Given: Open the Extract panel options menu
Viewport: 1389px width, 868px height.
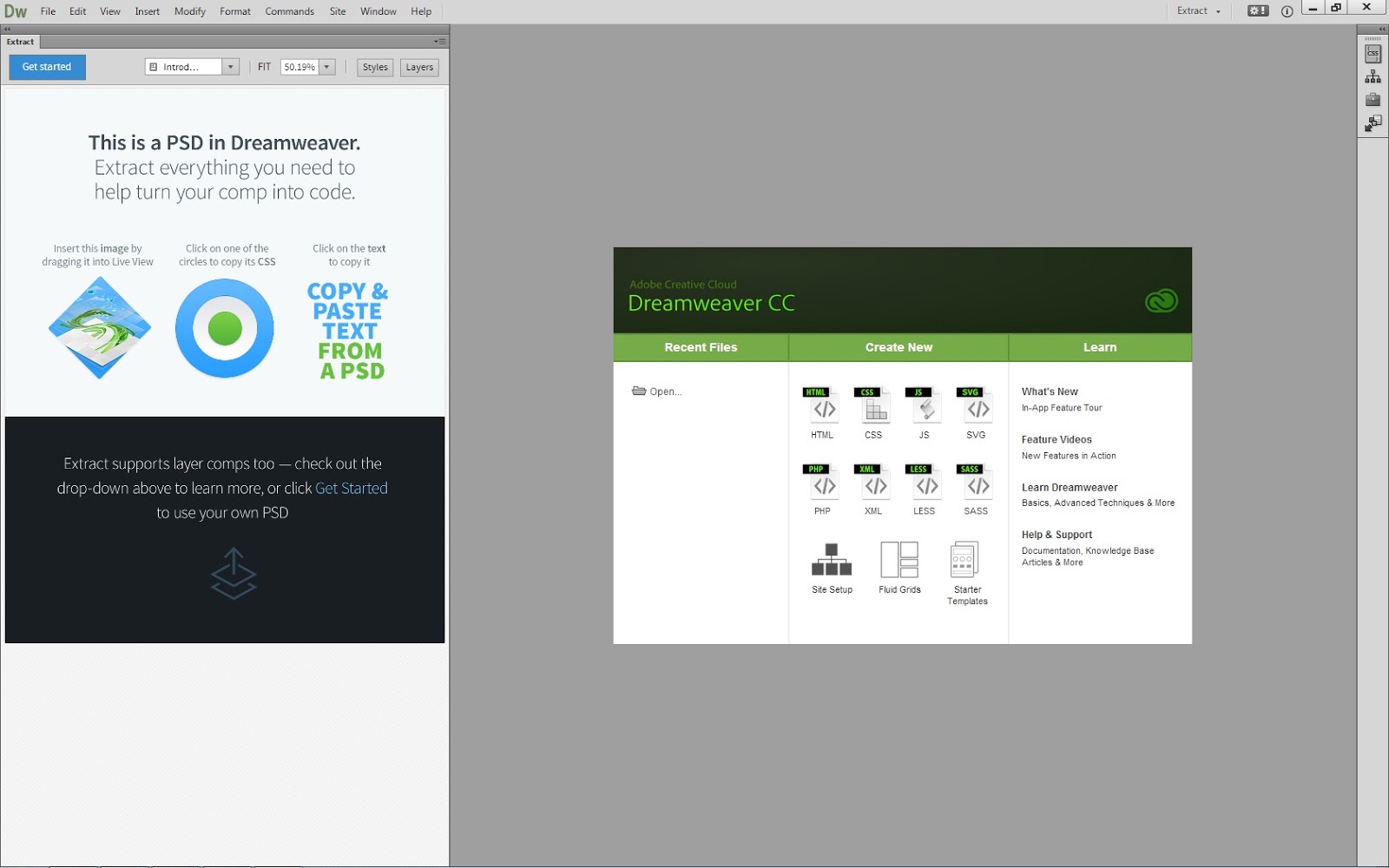Looking at the screenshot, I should [x=440, y=42].
